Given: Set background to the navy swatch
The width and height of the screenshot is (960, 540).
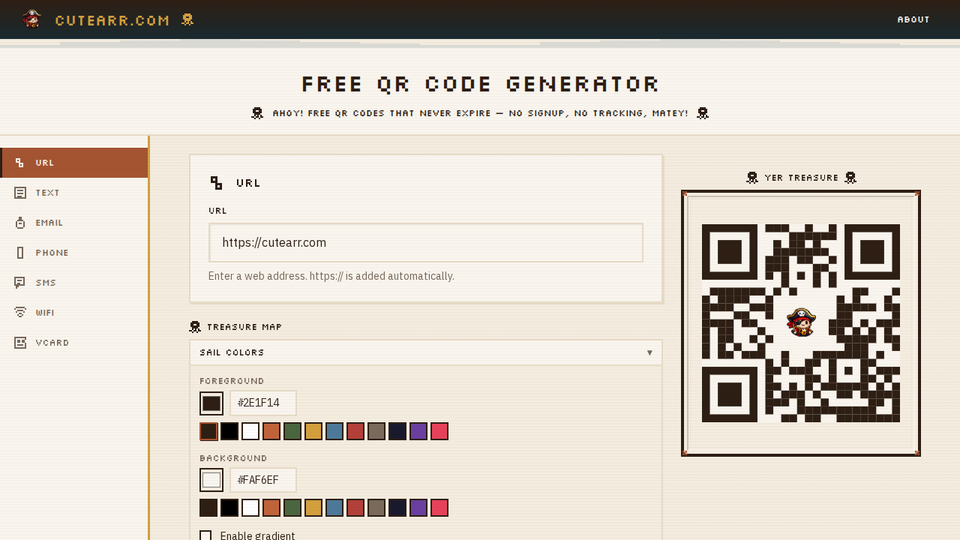Looking at the screenshot, I should tap(397, 508).
